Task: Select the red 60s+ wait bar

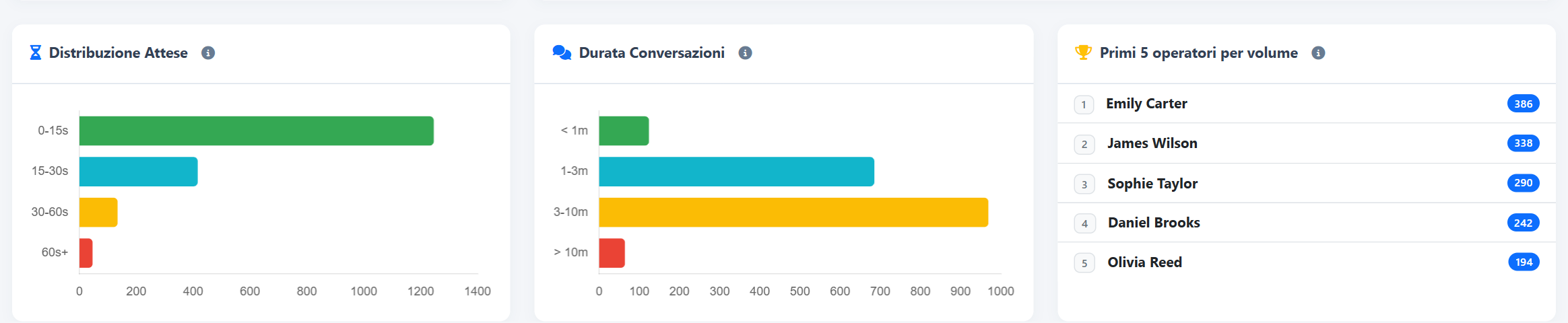Action: click(86, 253)
